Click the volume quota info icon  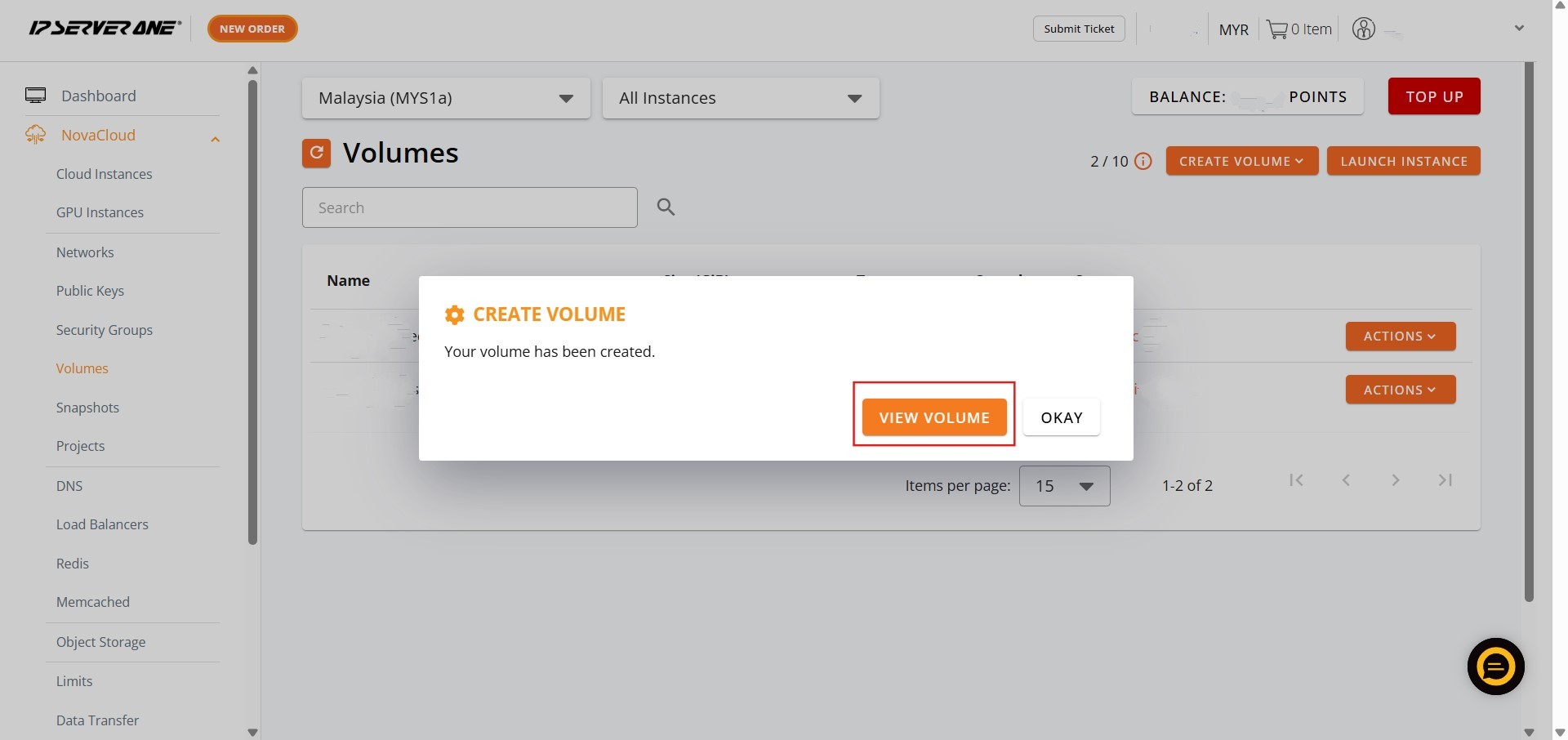click(1143, 162)
